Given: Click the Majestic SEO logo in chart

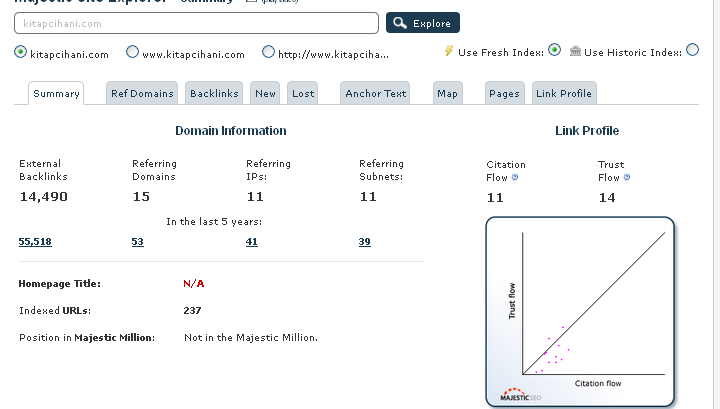Looking at the screenshot, I should click(x=520, y=395).
